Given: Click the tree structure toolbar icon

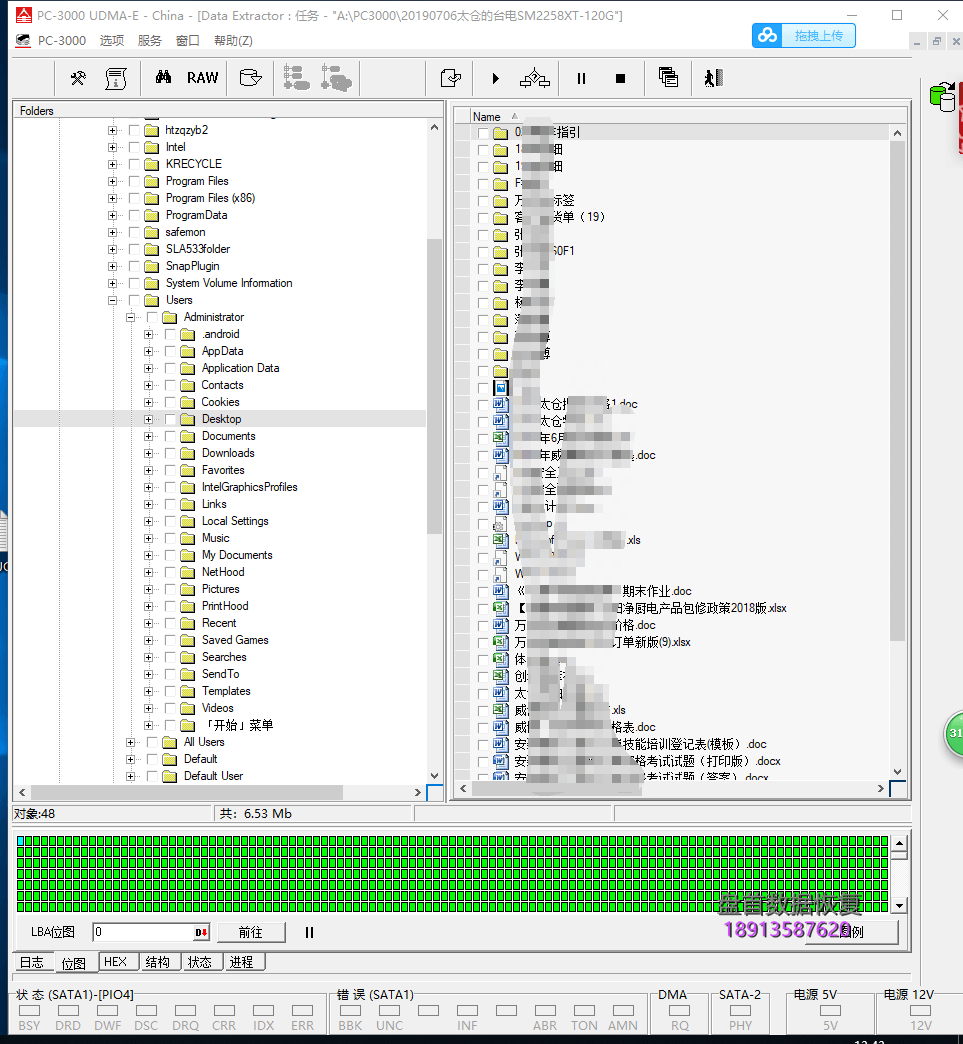Looking at the screenshot, I should [x=296, y=78].
